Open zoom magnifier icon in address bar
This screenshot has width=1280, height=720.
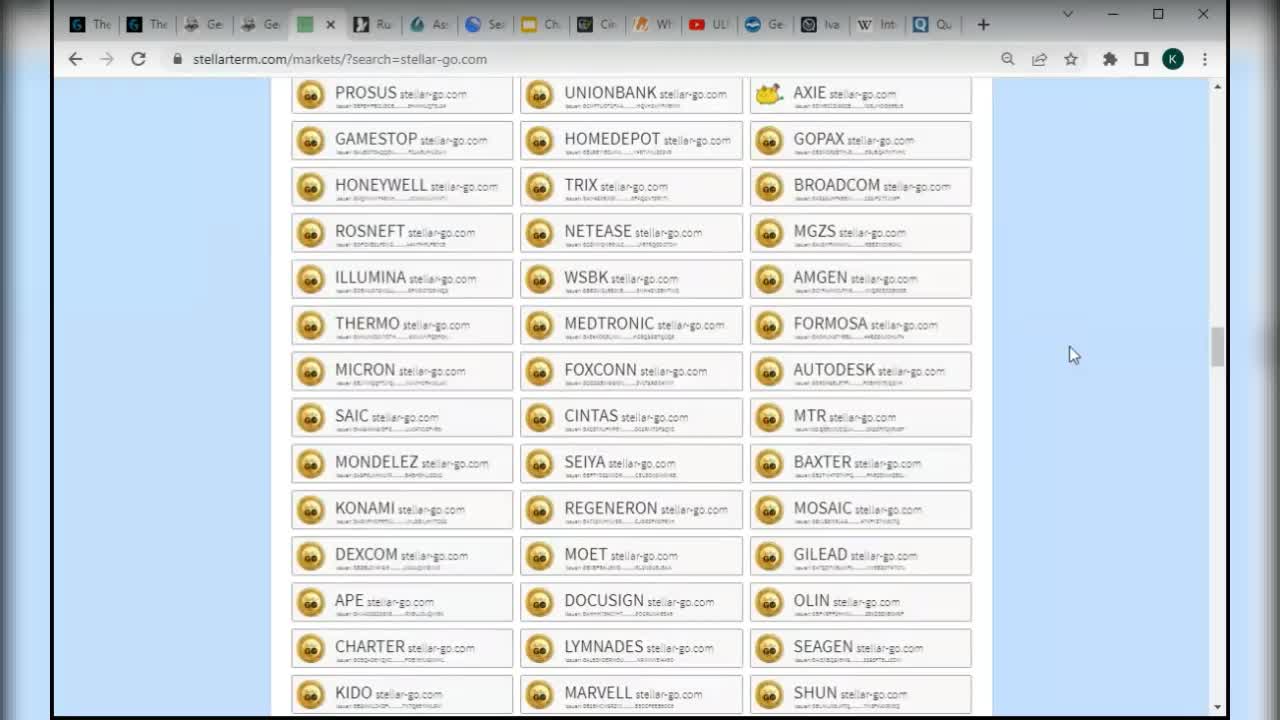1008,59
